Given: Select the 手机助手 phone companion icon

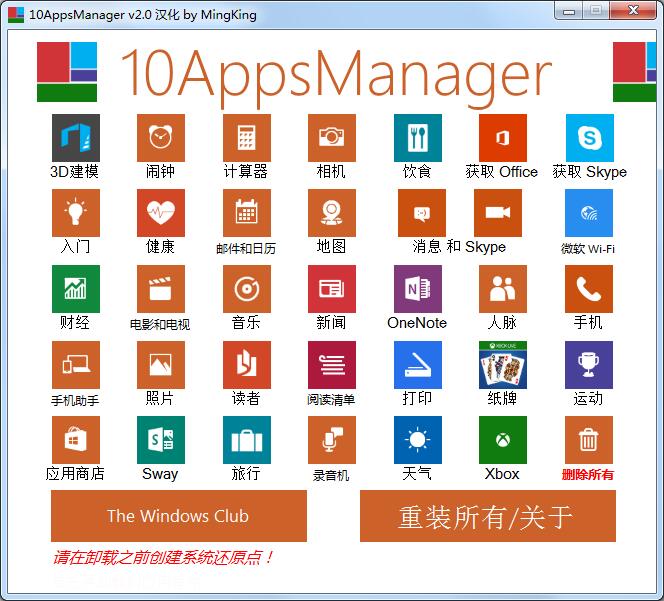Looking at the screenshot, I should (x=76, y=365).
